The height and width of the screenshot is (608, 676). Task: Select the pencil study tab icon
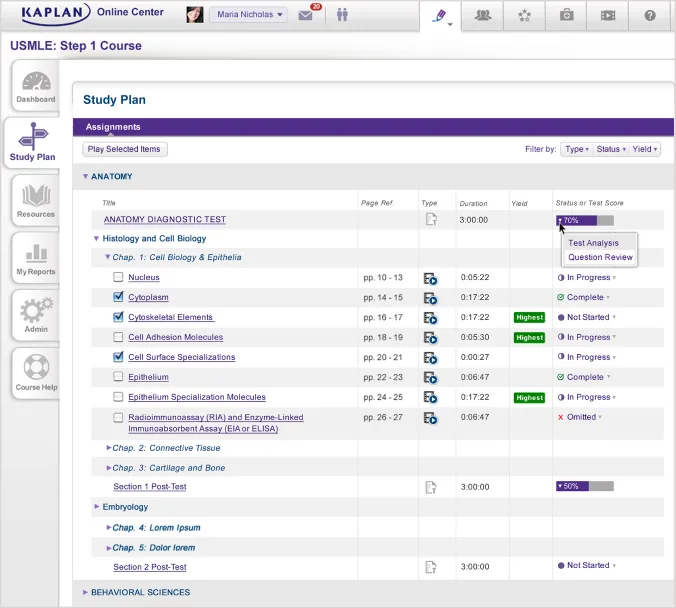click(x=440, y=16)
